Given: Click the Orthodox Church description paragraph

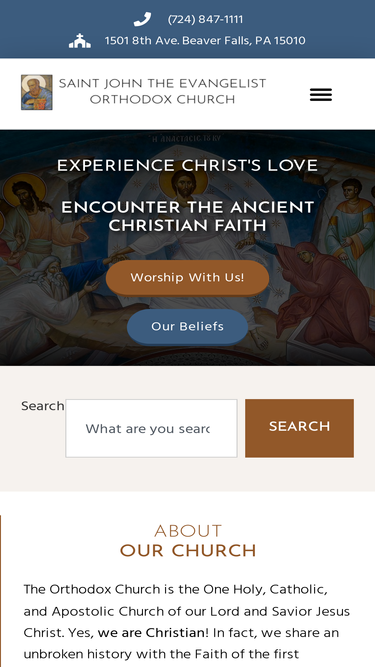Looking at the screenshot, I should pos(187,621).
